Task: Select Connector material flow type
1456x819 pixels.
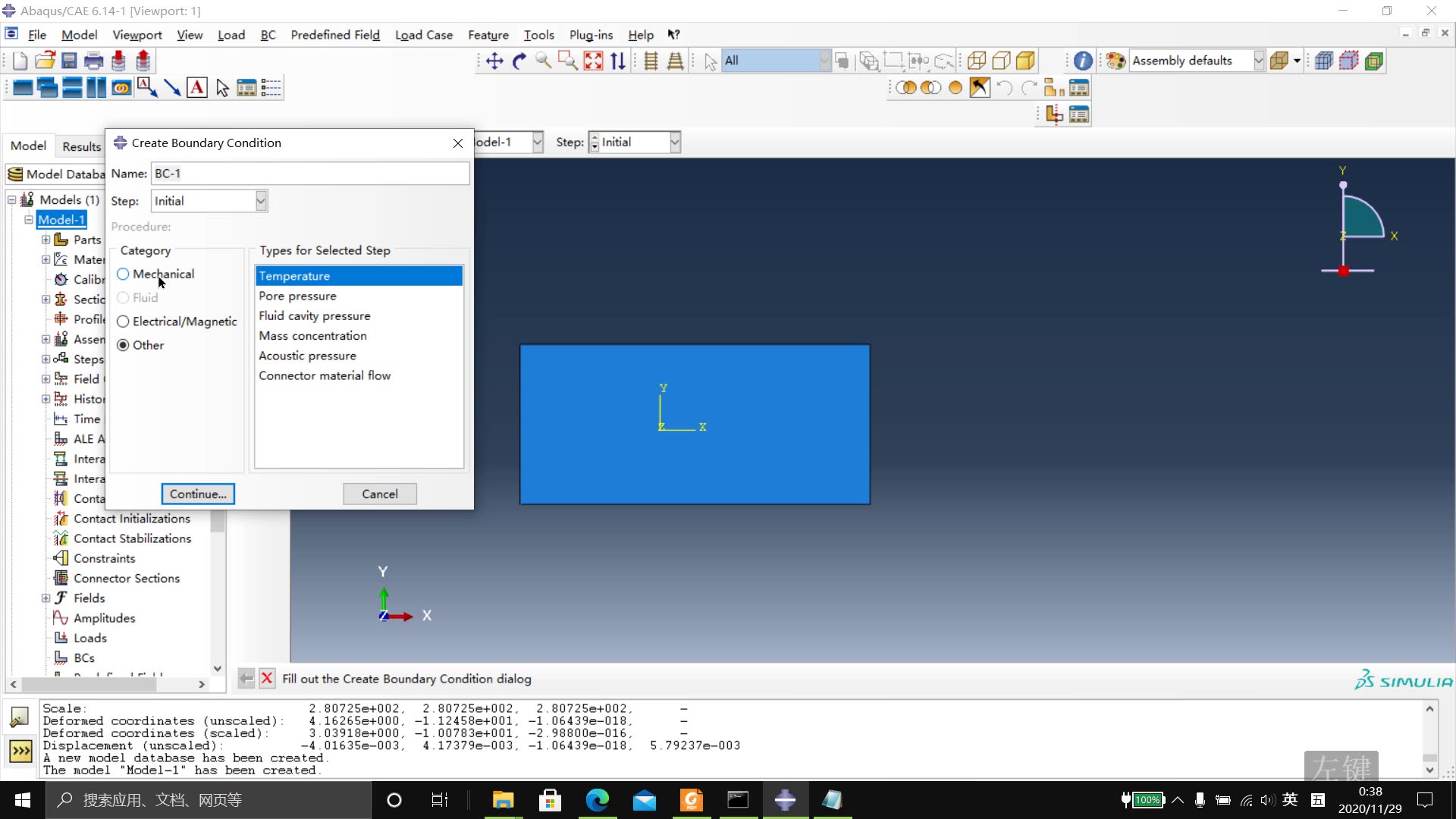Action: coord(359,375)
